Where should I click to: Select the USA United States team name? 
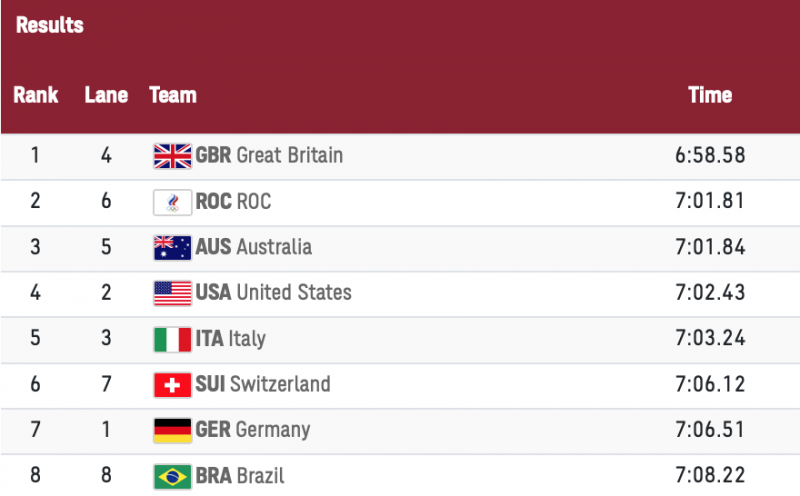point(274,293)
